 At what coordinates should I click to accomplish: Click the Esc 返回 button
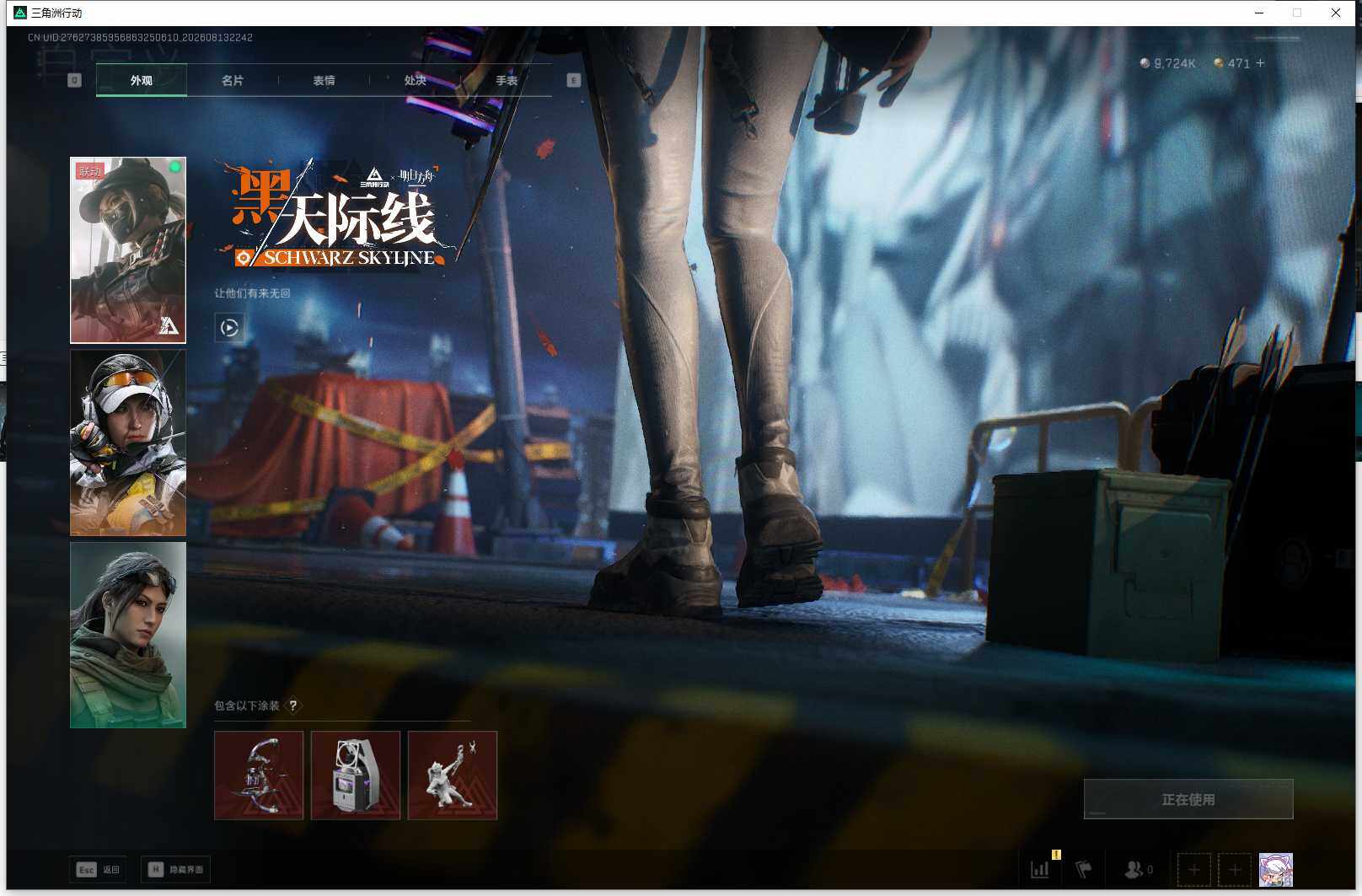click(x=98, y=870)
